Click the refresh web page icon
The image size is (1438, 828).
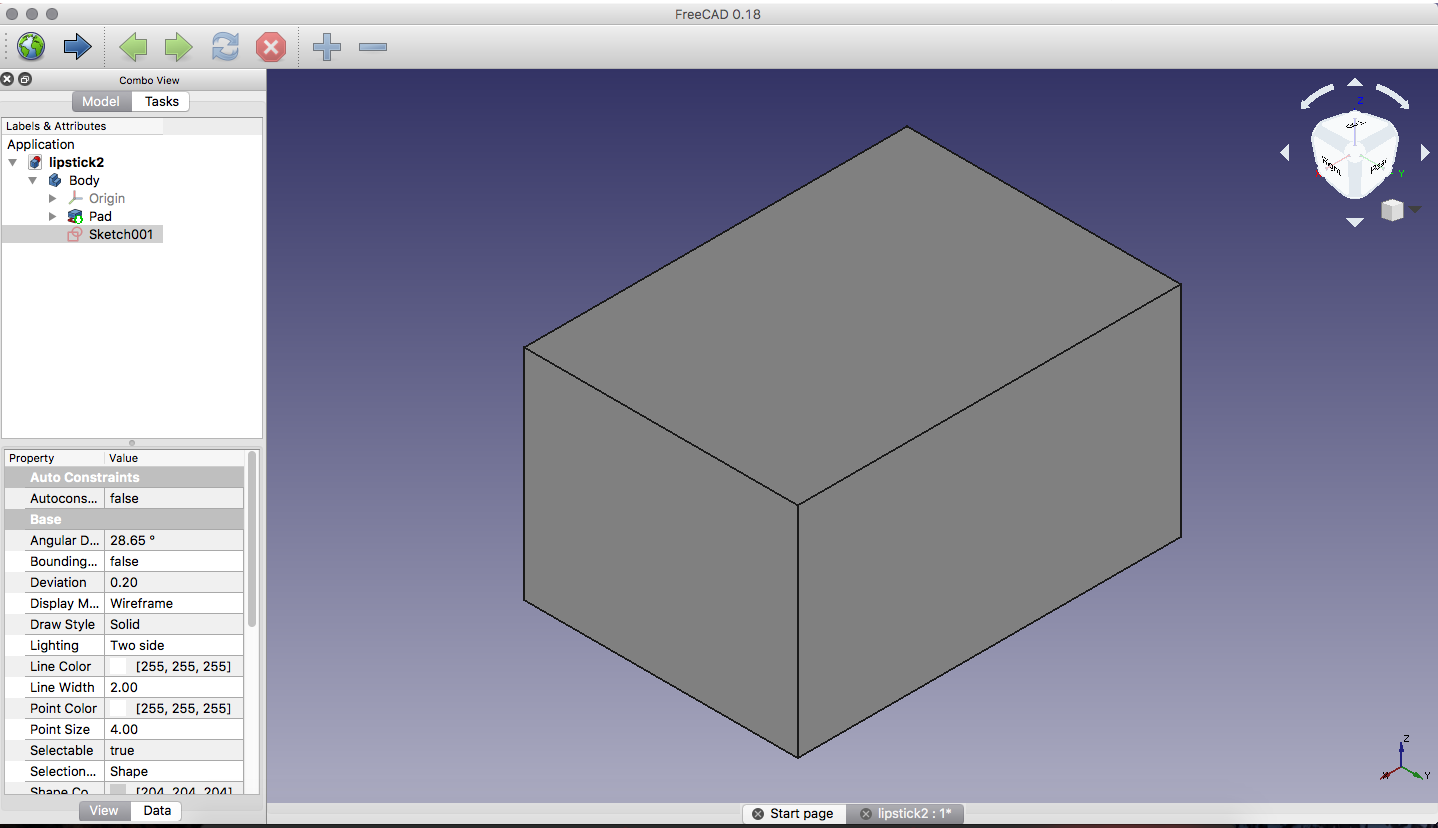(x=225, y=46)
